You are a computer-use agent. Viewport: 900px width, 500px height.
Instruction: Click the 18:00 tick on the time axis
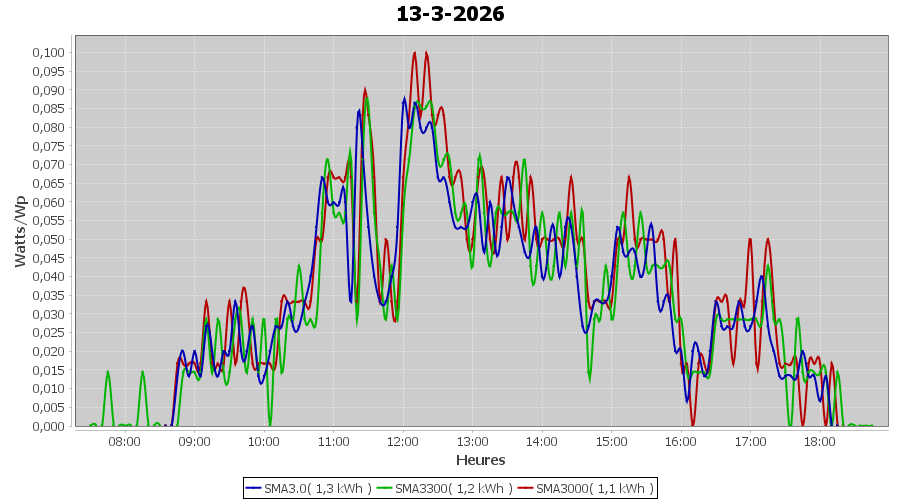[820, 441]
